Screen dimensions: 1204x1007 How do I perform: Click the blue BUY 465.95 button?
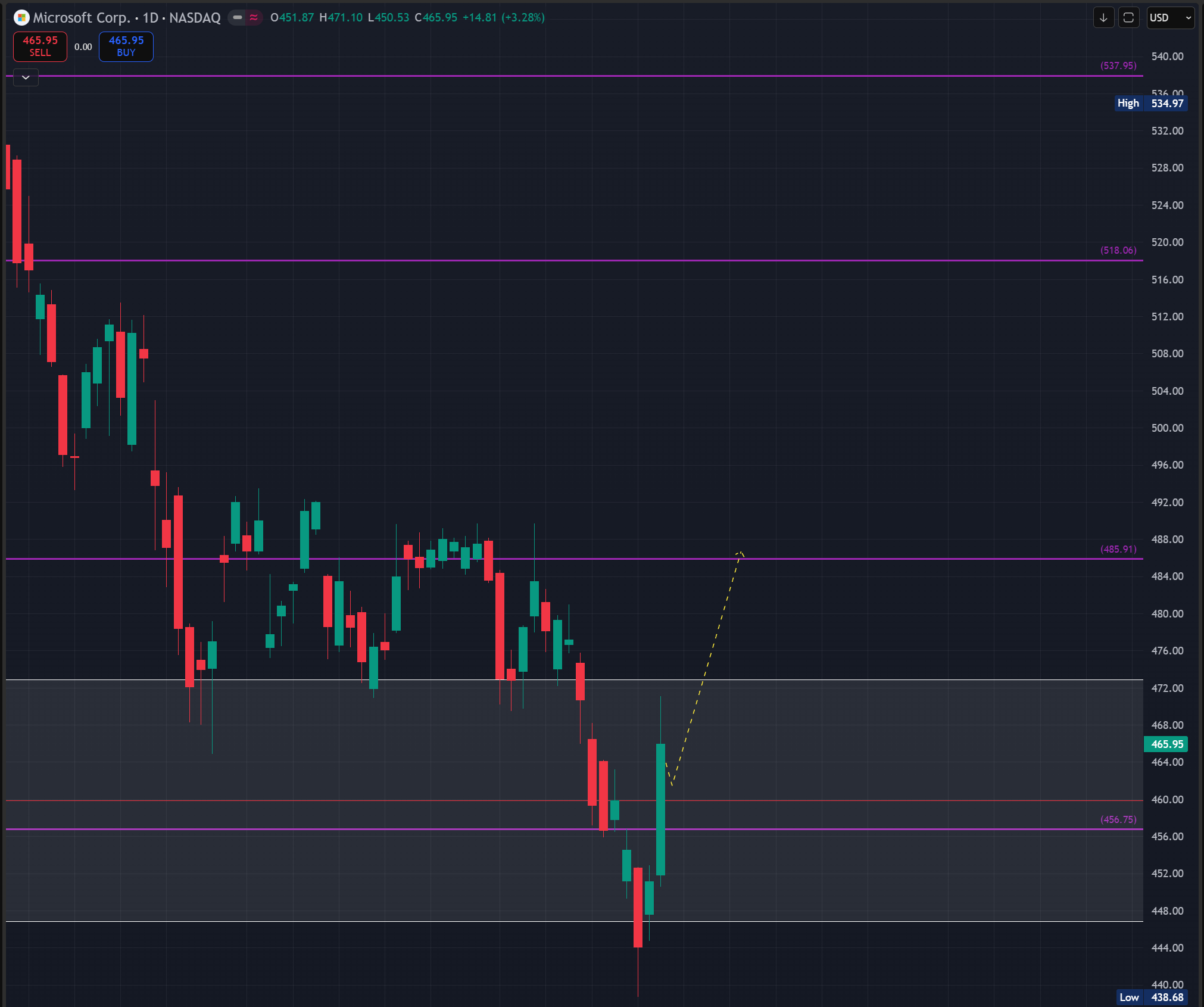pyautogui.click(x=126, y=46)
